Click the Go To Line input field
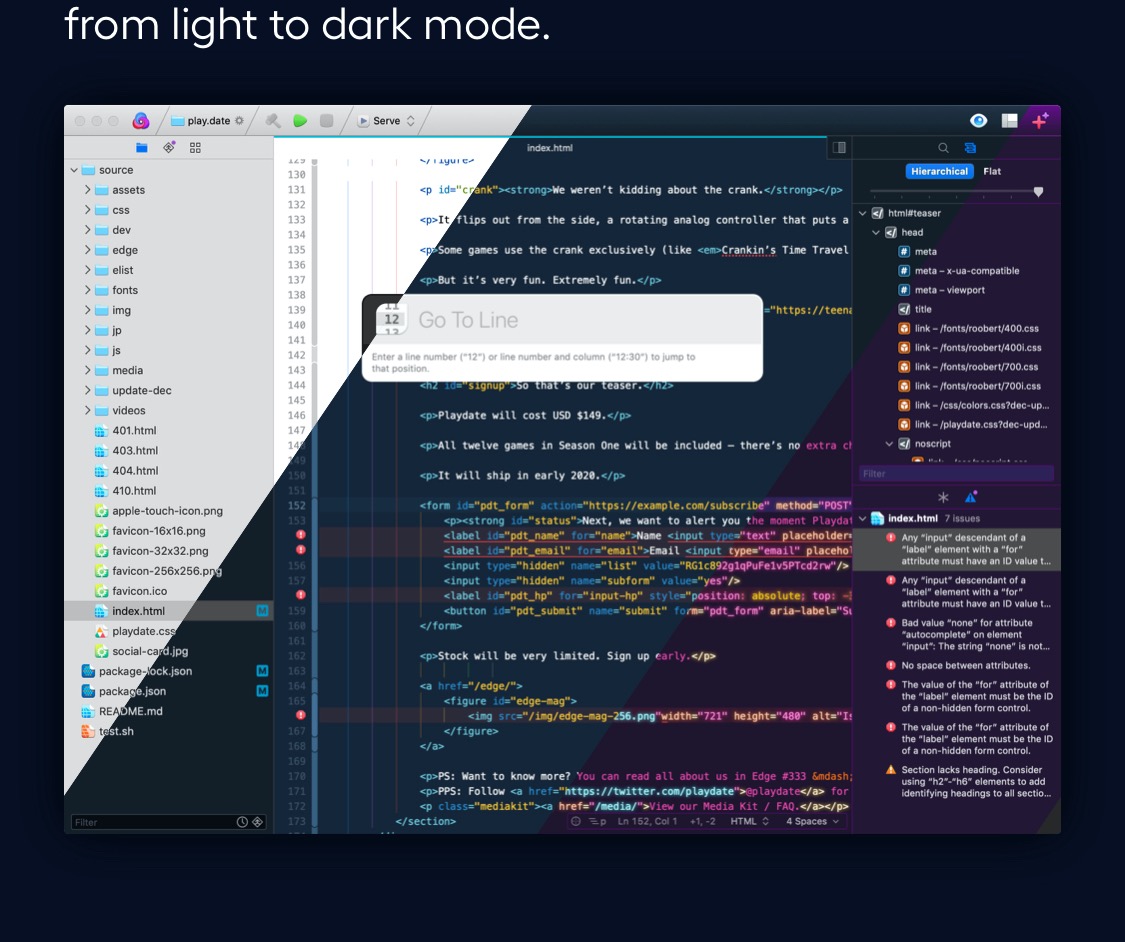 click(562, 320)
